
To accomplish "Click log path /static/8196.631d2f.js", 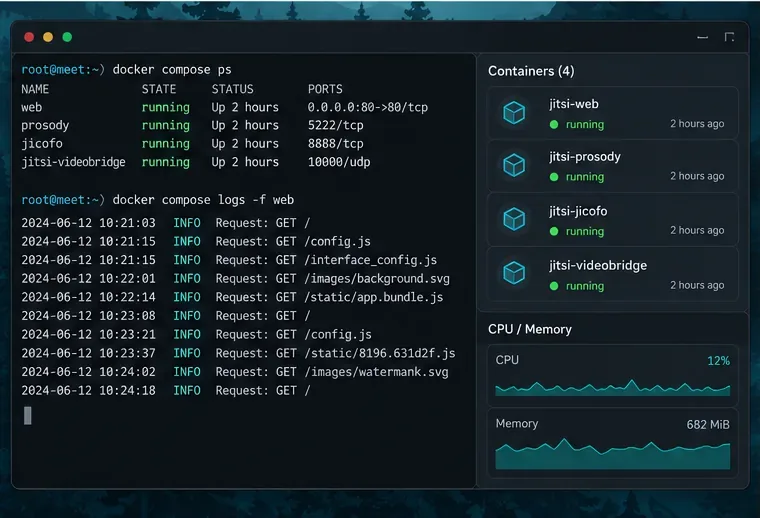I will [x=380, y=353].
